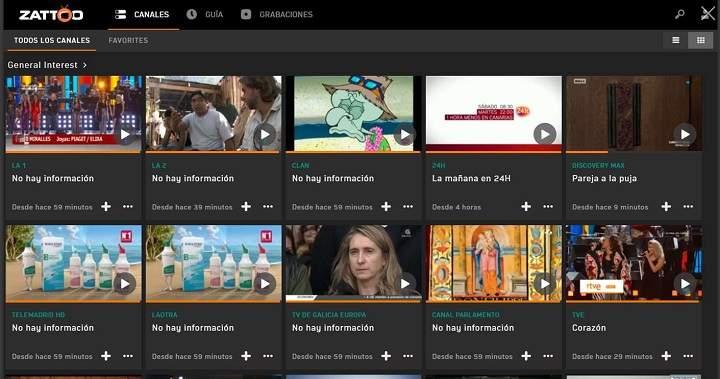Add Clan with its plus icon

click(x=386, y=207)
